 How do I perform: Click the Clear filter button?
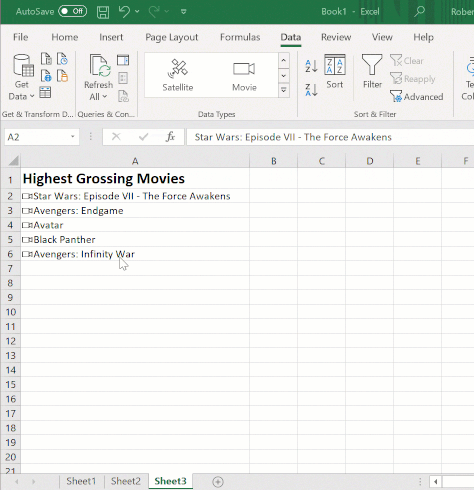(407, 61)
